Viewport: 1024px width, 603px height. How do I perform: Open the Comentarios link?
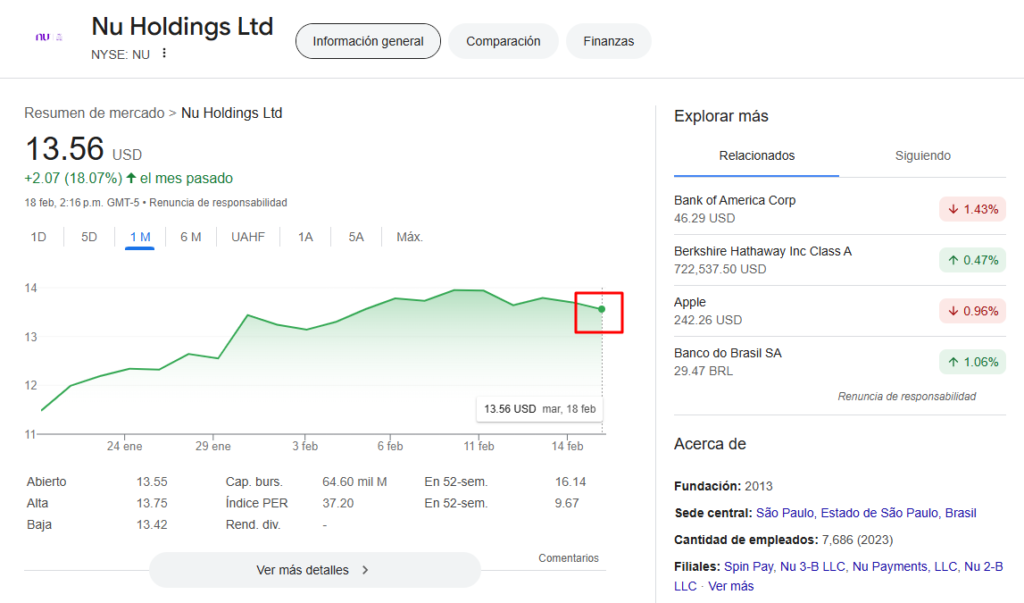[x=568, y=558]
